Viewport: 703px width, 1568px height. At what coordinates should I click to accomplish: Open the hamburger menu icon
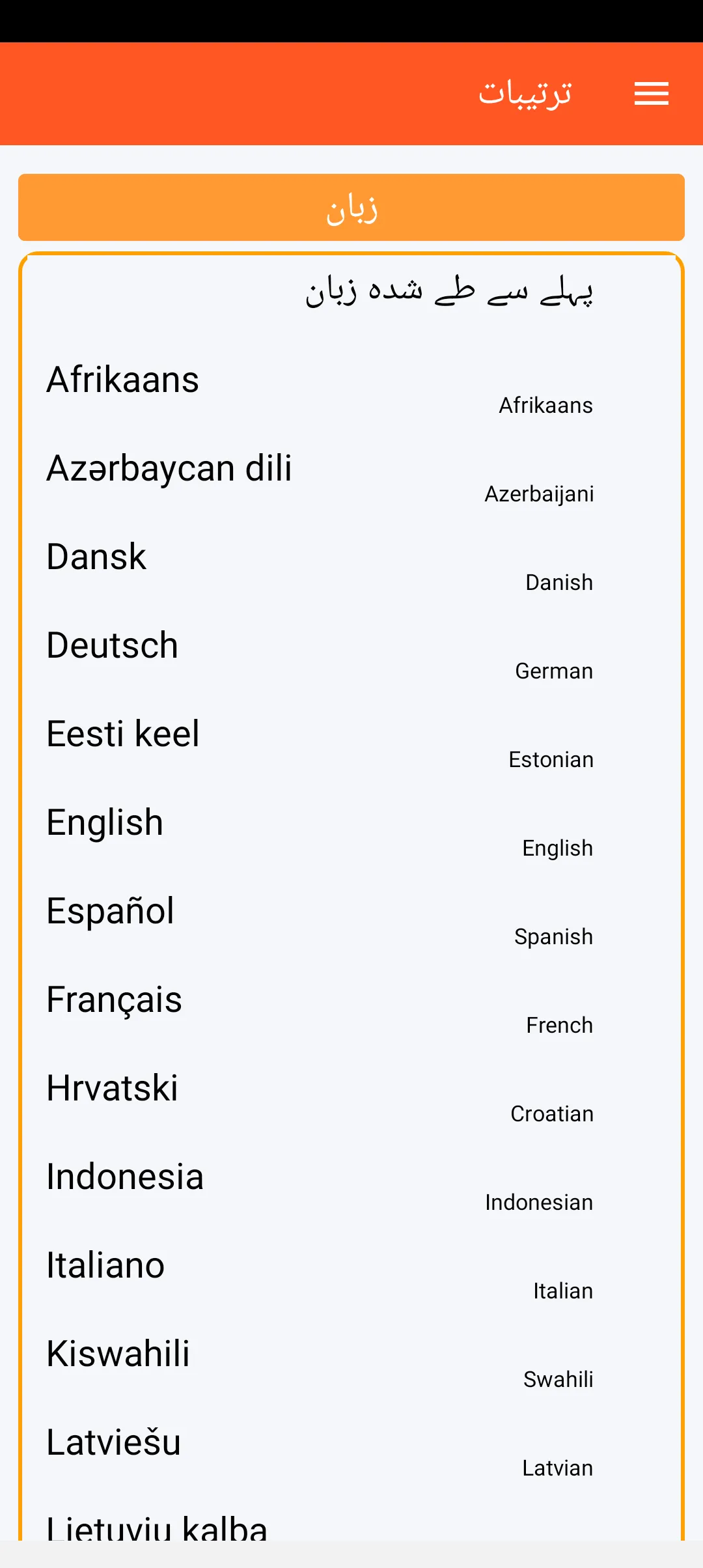[x=652, y=94]
